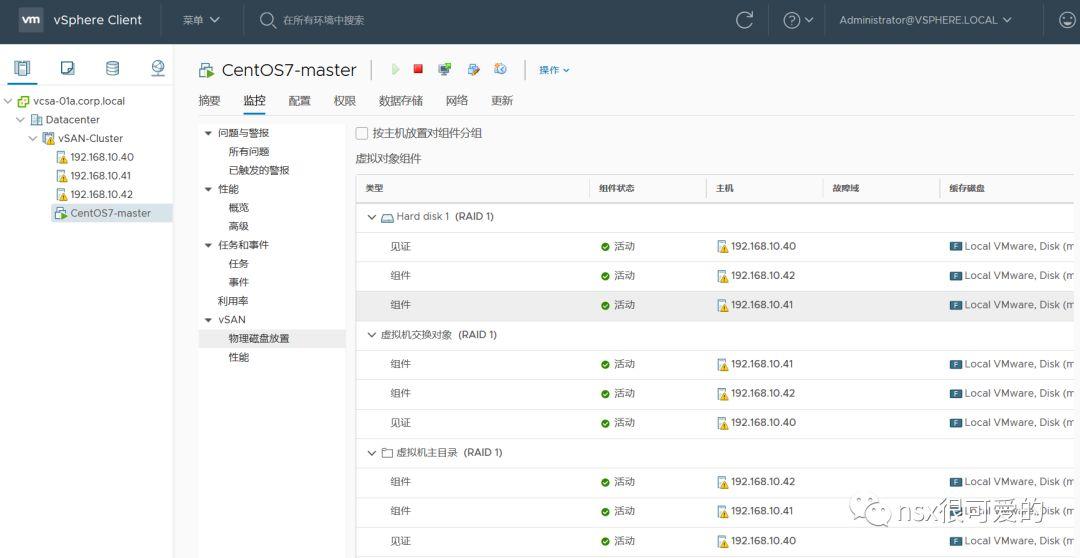Switch to the 摘要 tab
Image resolution: width=1080 pixels, height=558 pixels.
tap(209, 101)
